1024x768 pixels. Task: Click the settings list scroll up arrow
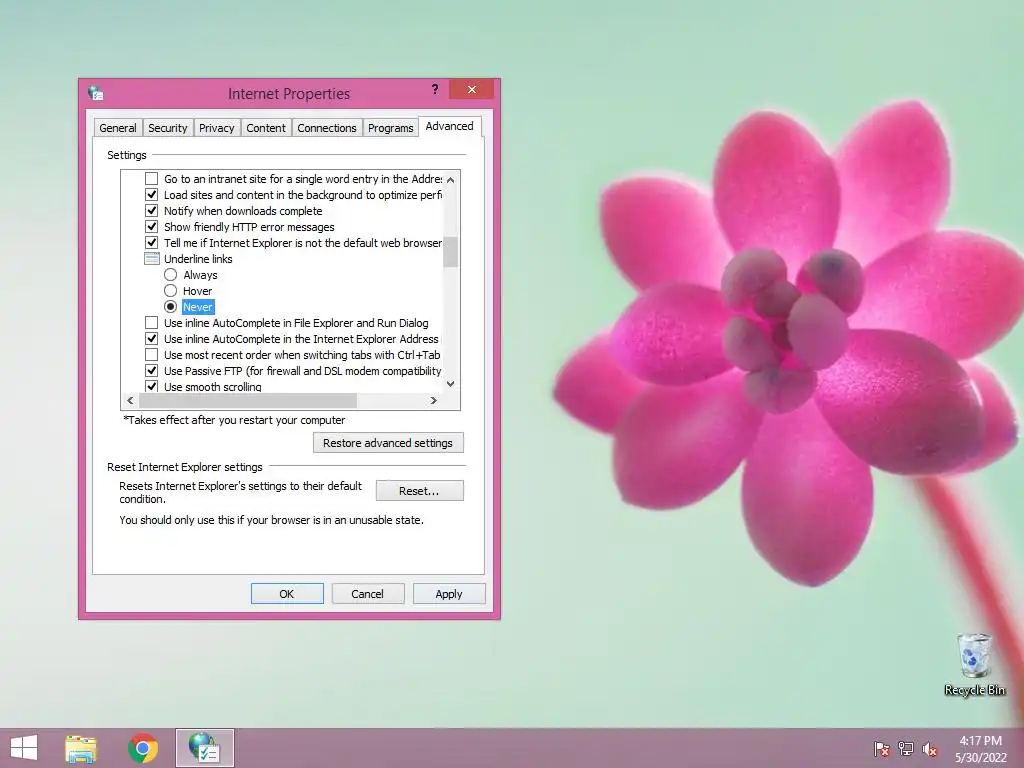pos(451,179)
